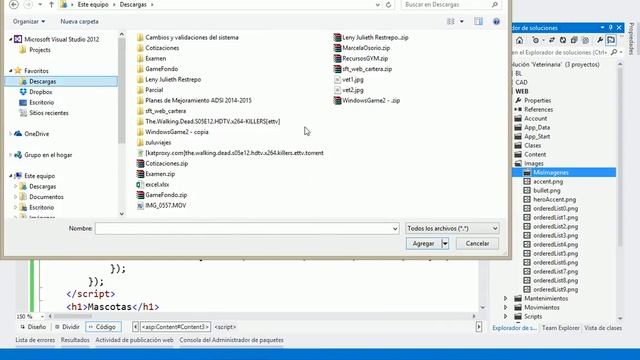The width and height of the screenshot is (640, 360).
Task: Click the disabled Show All Files icon
Action: (585, 40)
